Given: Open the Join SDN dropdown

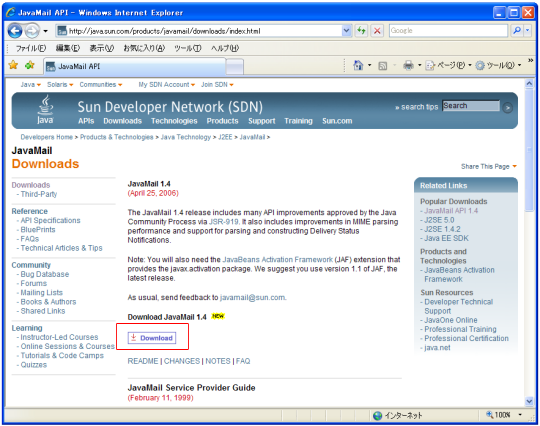Looking at the screenshot, I should pyautogui.click(x=217, y=85).
